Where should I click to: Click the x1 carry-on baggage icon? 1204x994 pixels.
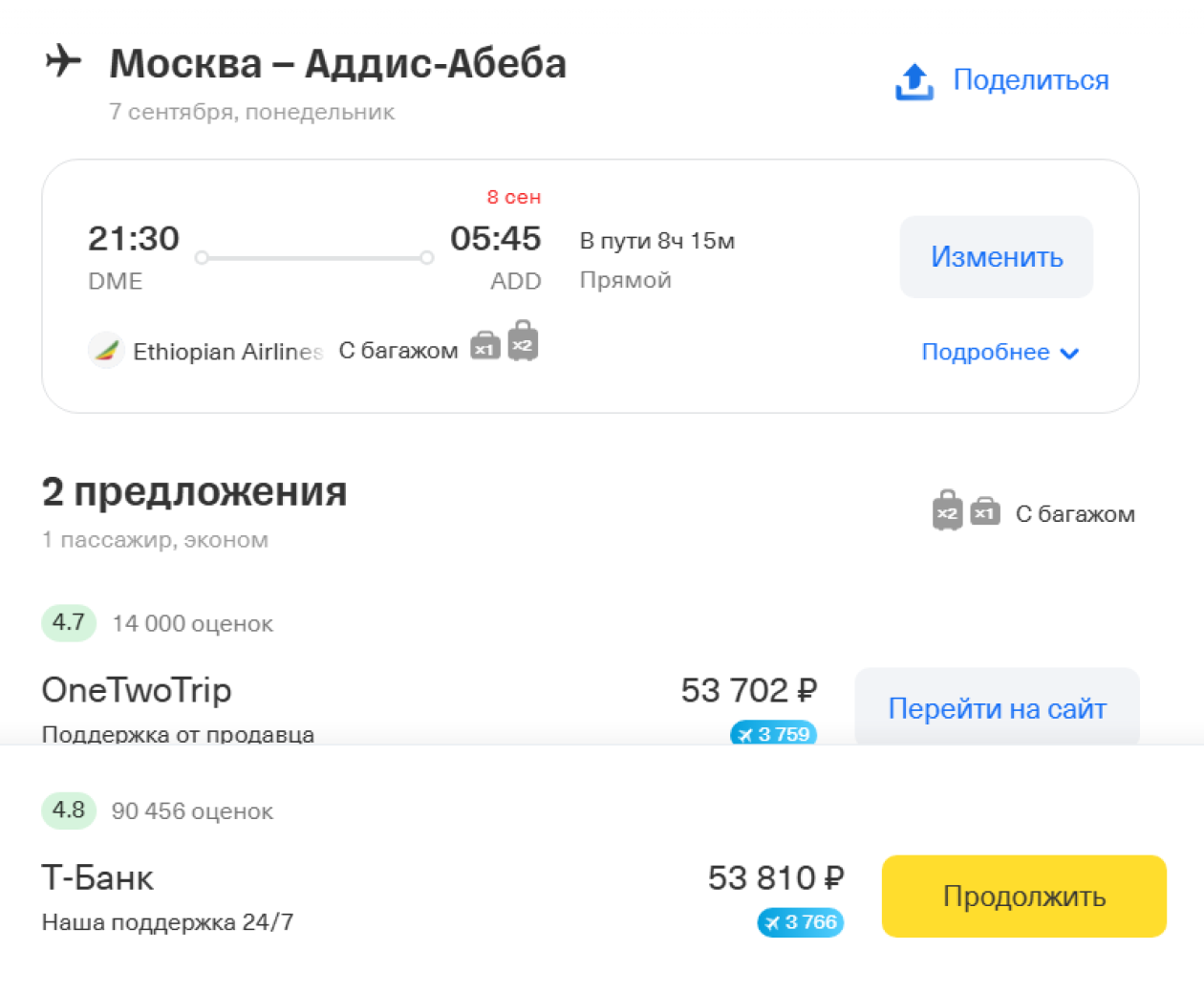coord(485,349)
